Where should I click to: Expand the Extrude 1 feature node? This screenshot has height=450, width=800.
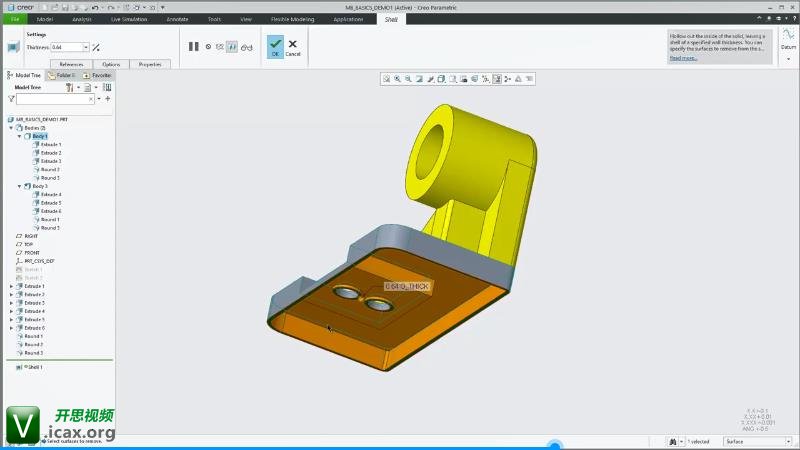(11, 286)
